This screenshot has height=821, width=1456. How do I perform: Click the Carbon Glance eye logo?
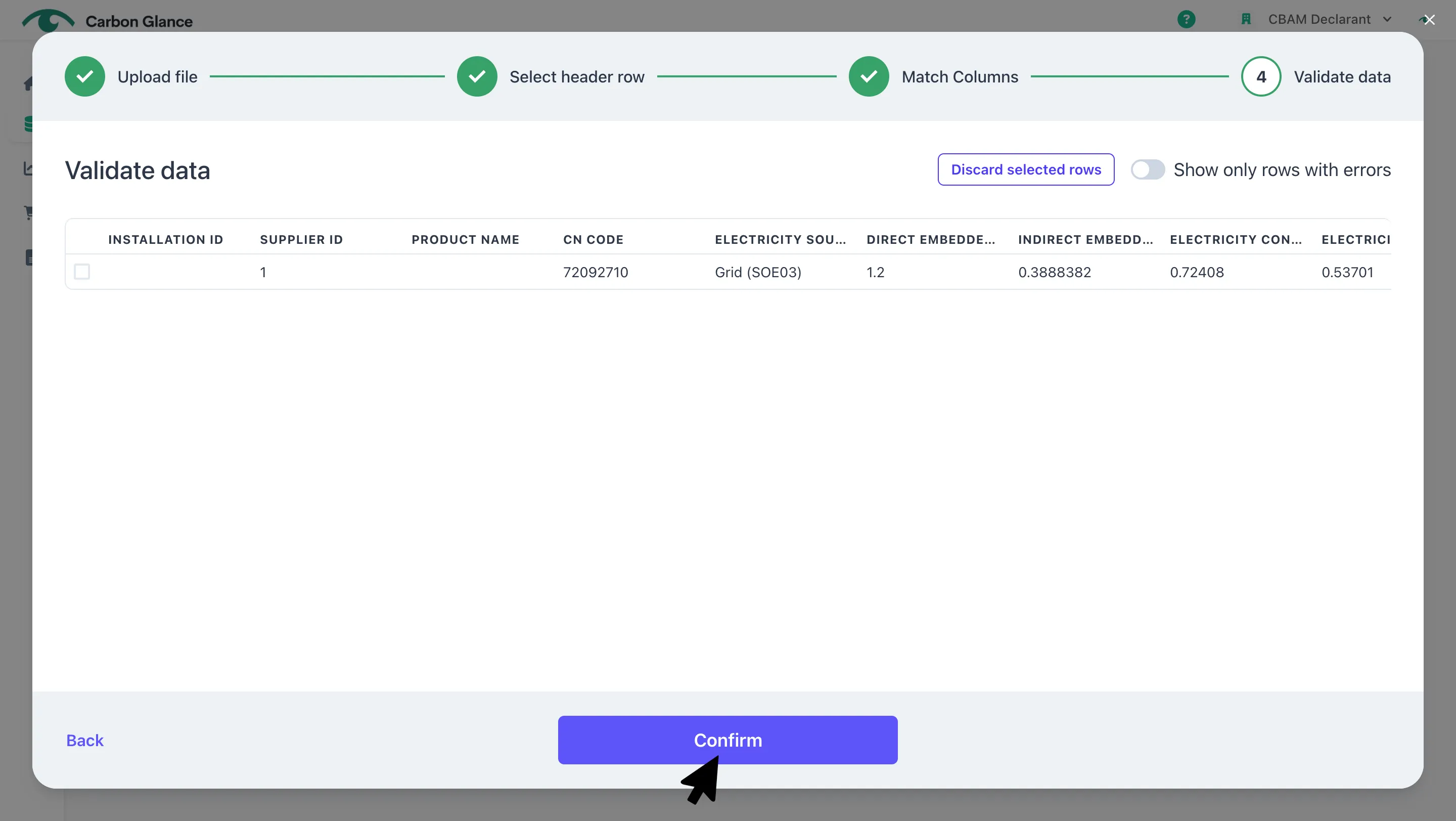tap(48, 20)
